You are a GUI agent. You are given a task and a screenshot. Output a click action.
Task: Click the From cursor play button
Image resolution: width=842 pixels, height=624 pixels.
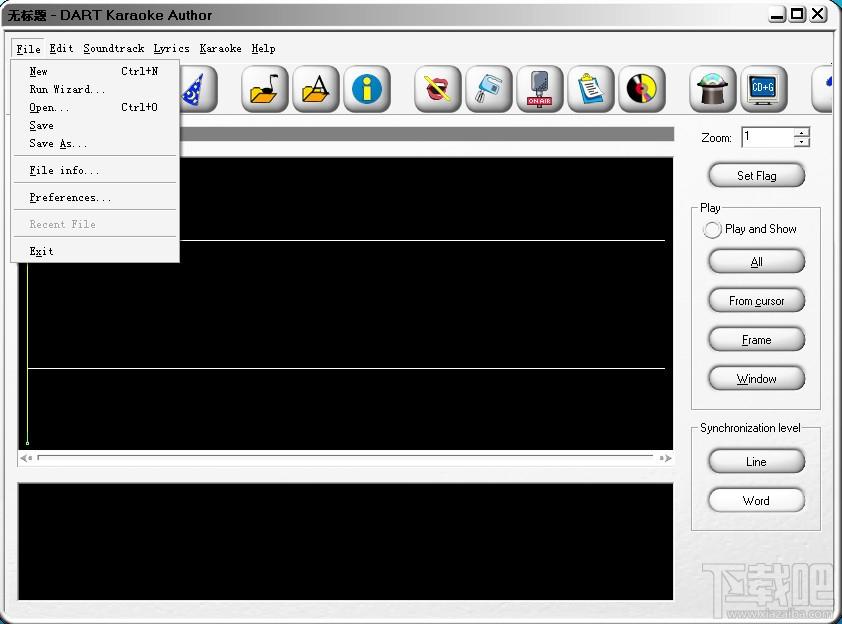[x=757, y=301]
